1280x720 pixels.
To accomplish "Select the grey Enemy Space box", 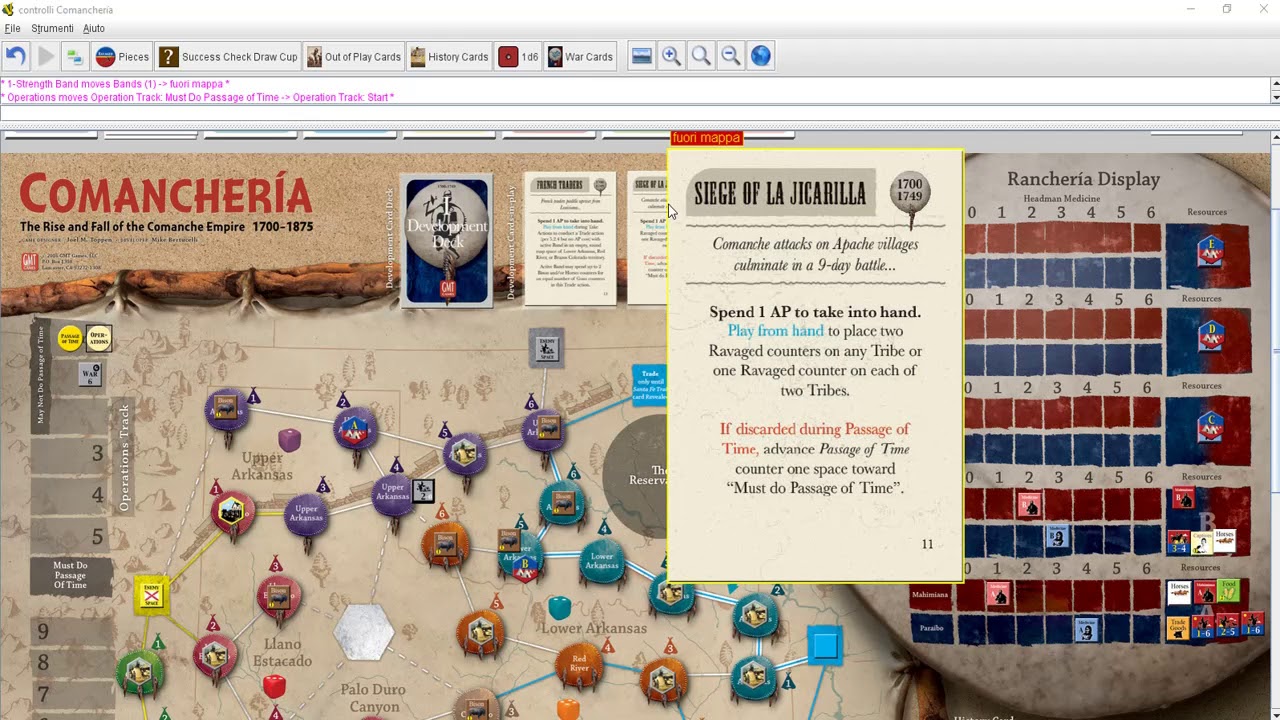I will [547, 348].
